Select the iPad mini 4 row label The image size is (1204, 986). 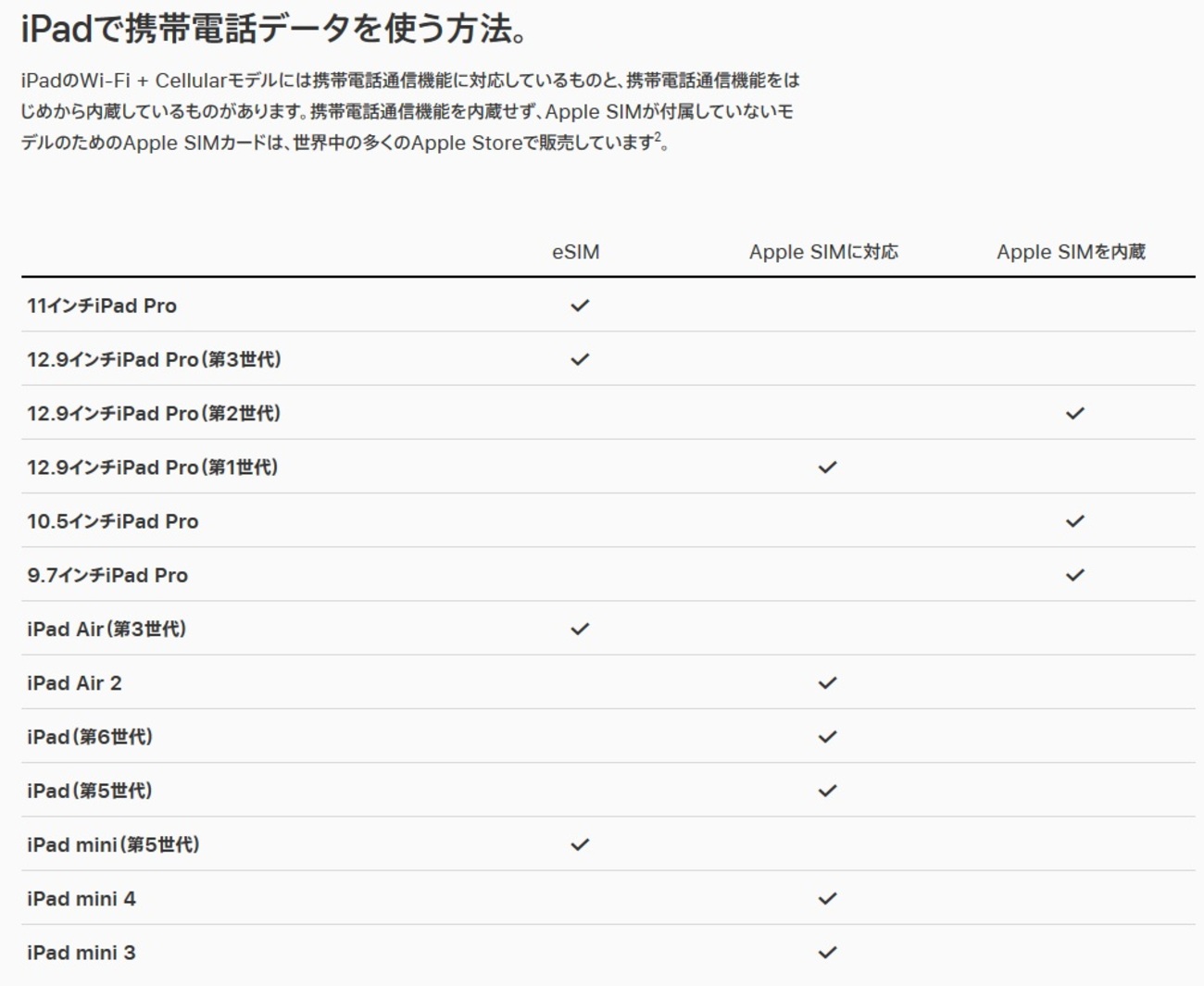[82, 898]
